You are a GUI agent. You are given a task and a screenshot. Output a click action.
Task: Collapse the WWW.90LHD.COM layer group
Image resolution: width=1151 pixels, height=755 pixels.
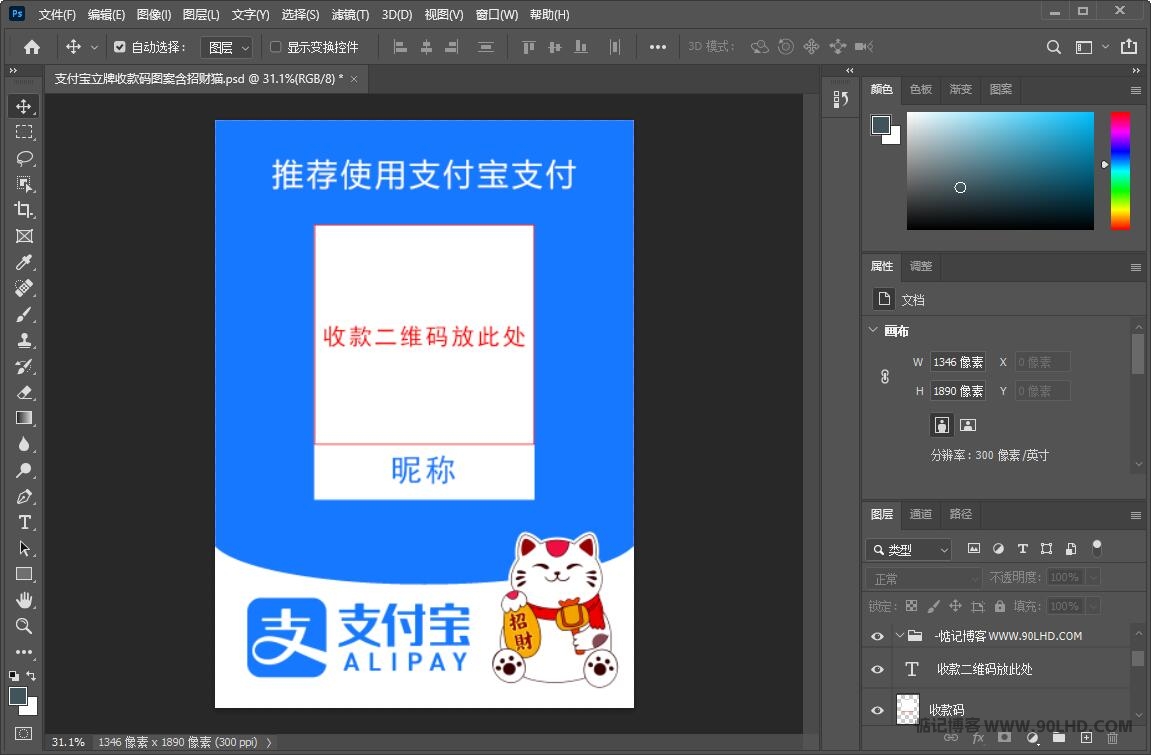click(899, 635)
